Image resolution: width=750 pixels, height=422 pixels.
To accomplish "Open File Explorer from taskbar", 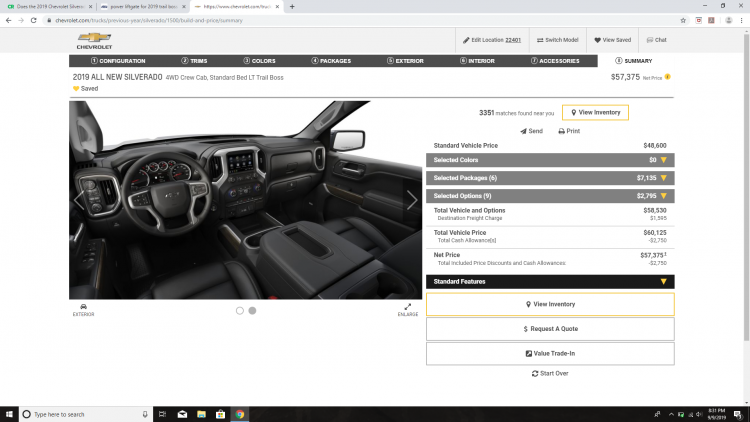I will click(201, 414).
